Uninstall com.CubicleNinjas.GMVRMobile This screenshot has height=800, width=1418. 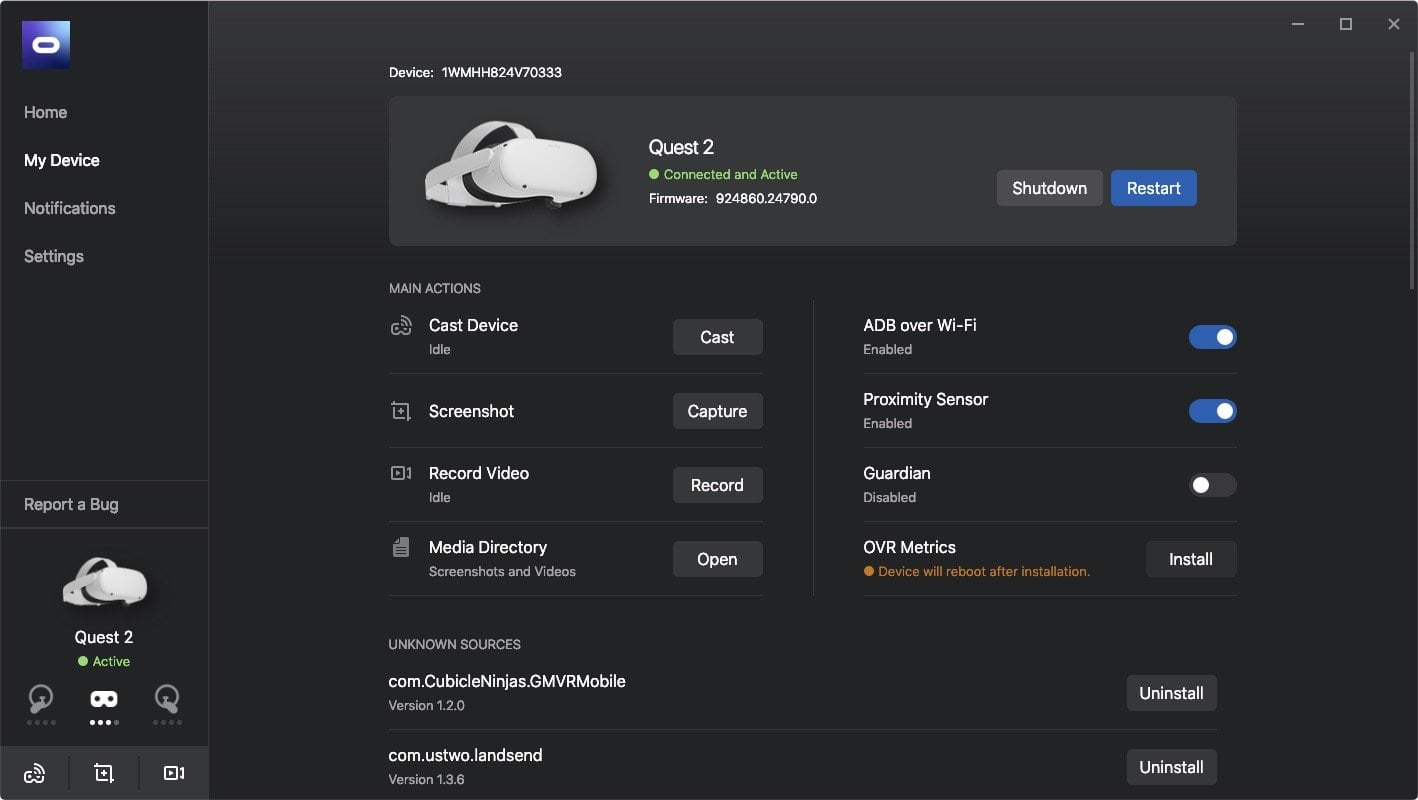pos(1172,693)
